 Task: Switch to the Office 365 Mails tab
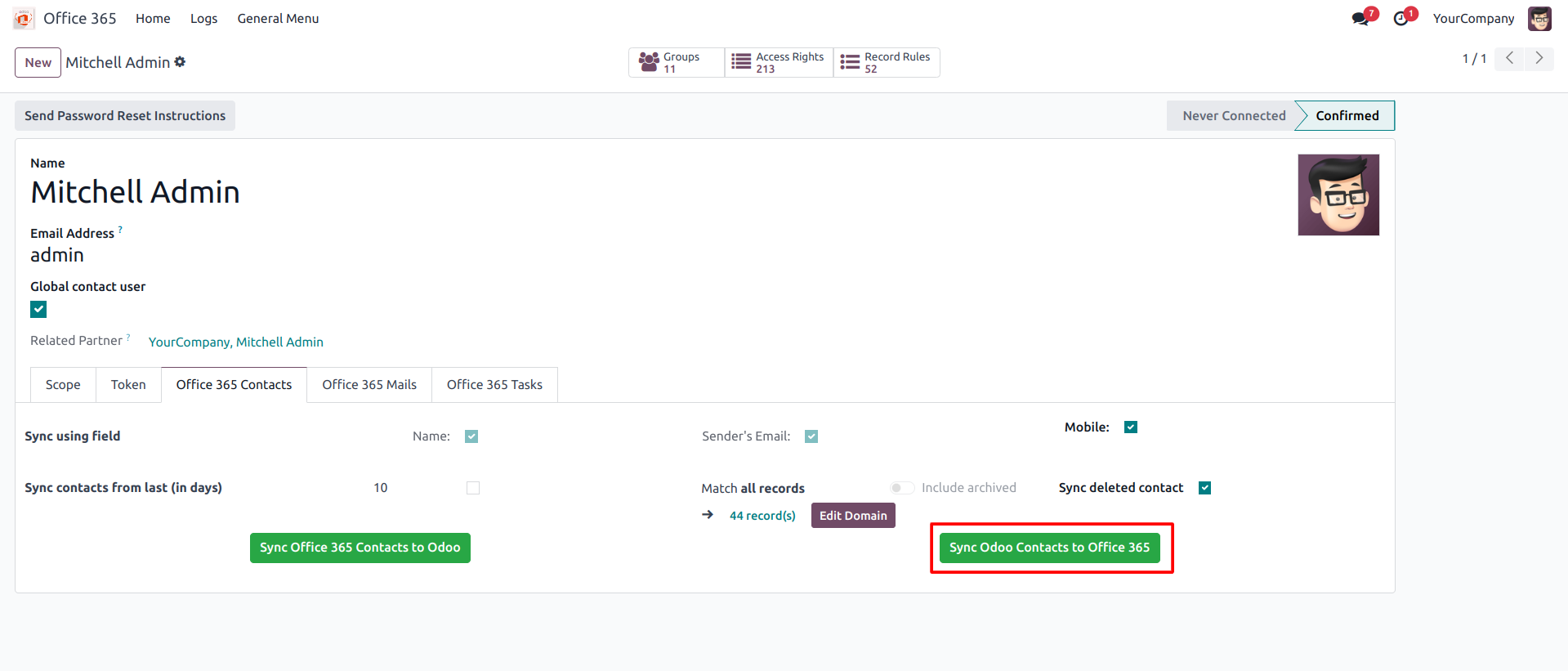369,385
